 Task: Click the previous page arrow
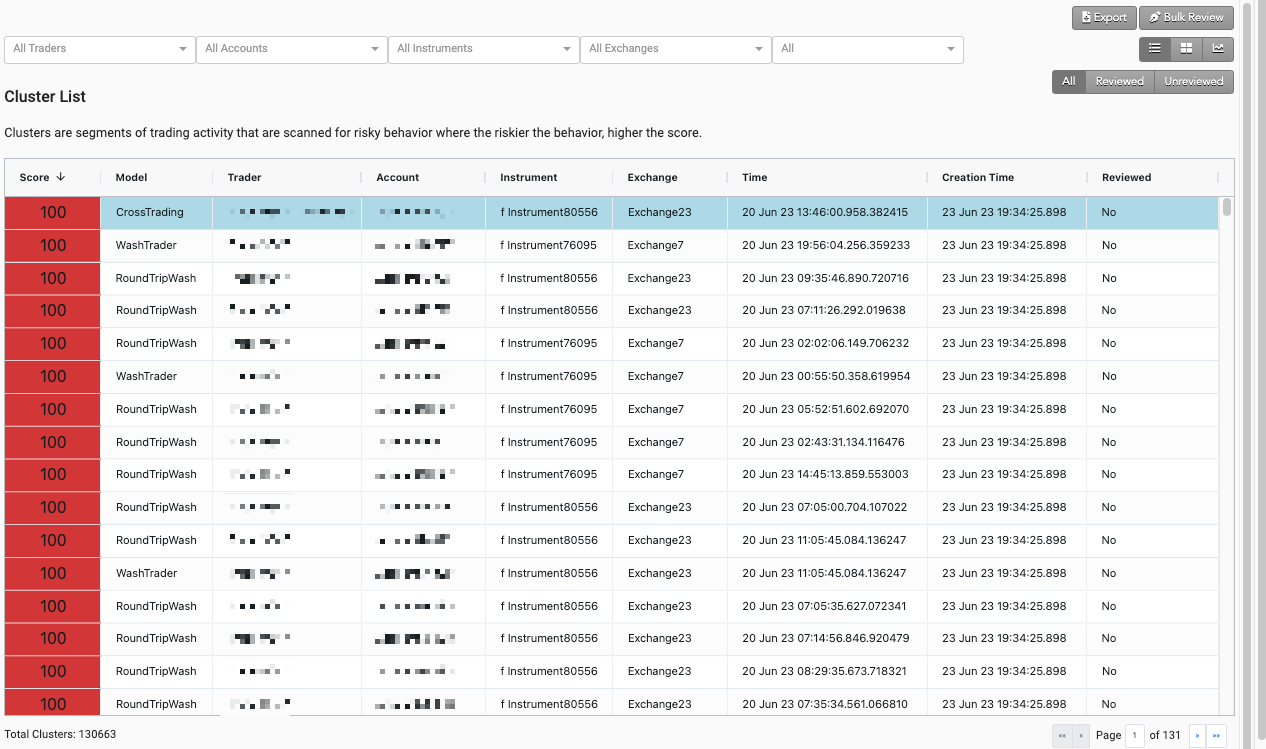point(1079,736)
